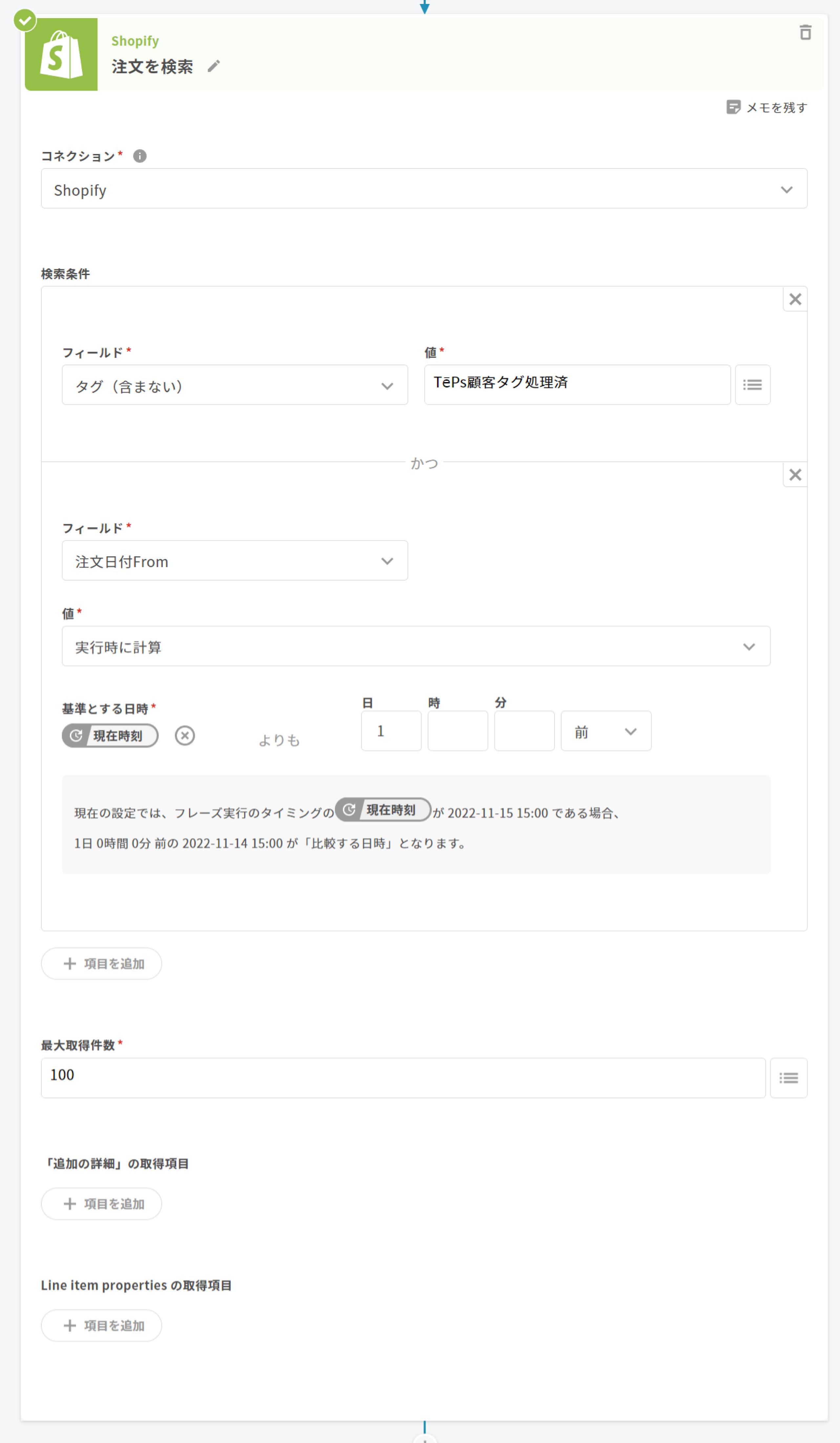
Task: Click 項目を追加 under Line item properties
Action: point(102,1325)
